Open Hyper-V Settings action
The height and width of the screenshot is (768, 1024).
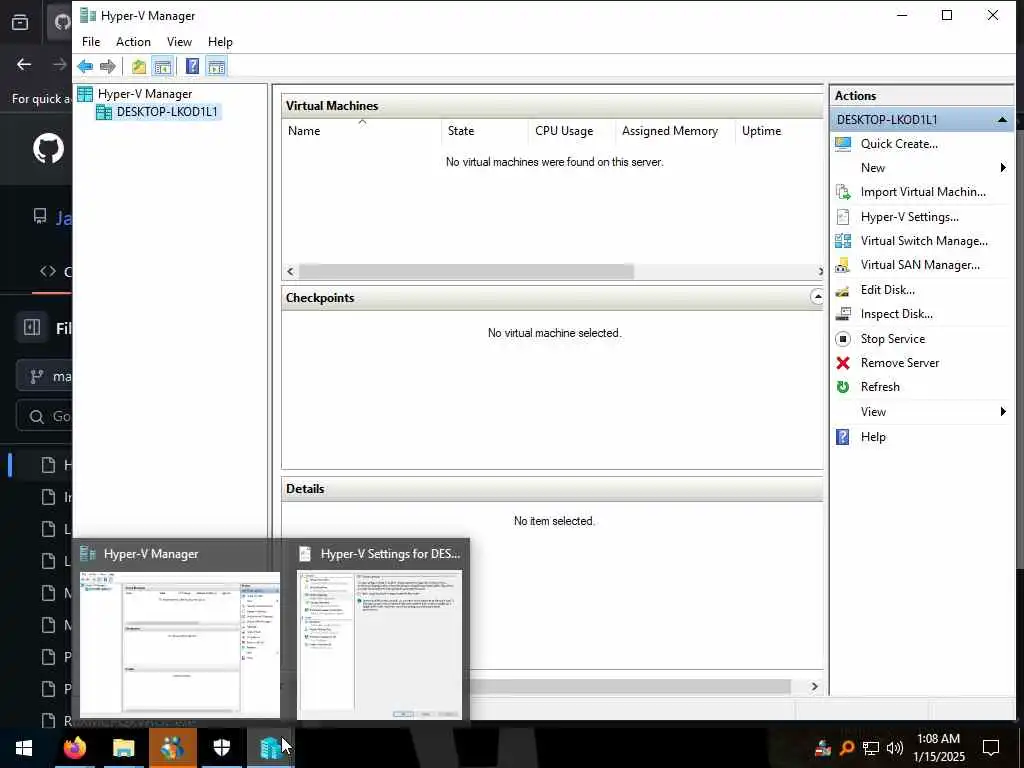tap(909, 217)
